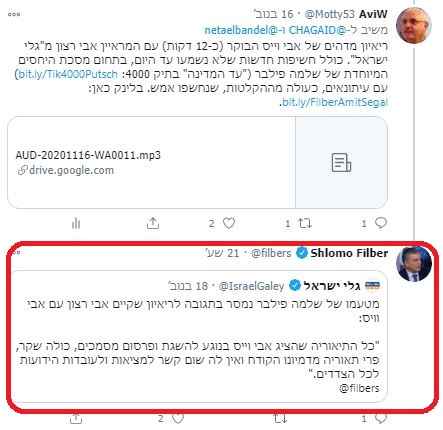Viewport: 443px width, 430px height.
Task: Open bit.ly/FilberAmitSegal link
Action: 335,102
